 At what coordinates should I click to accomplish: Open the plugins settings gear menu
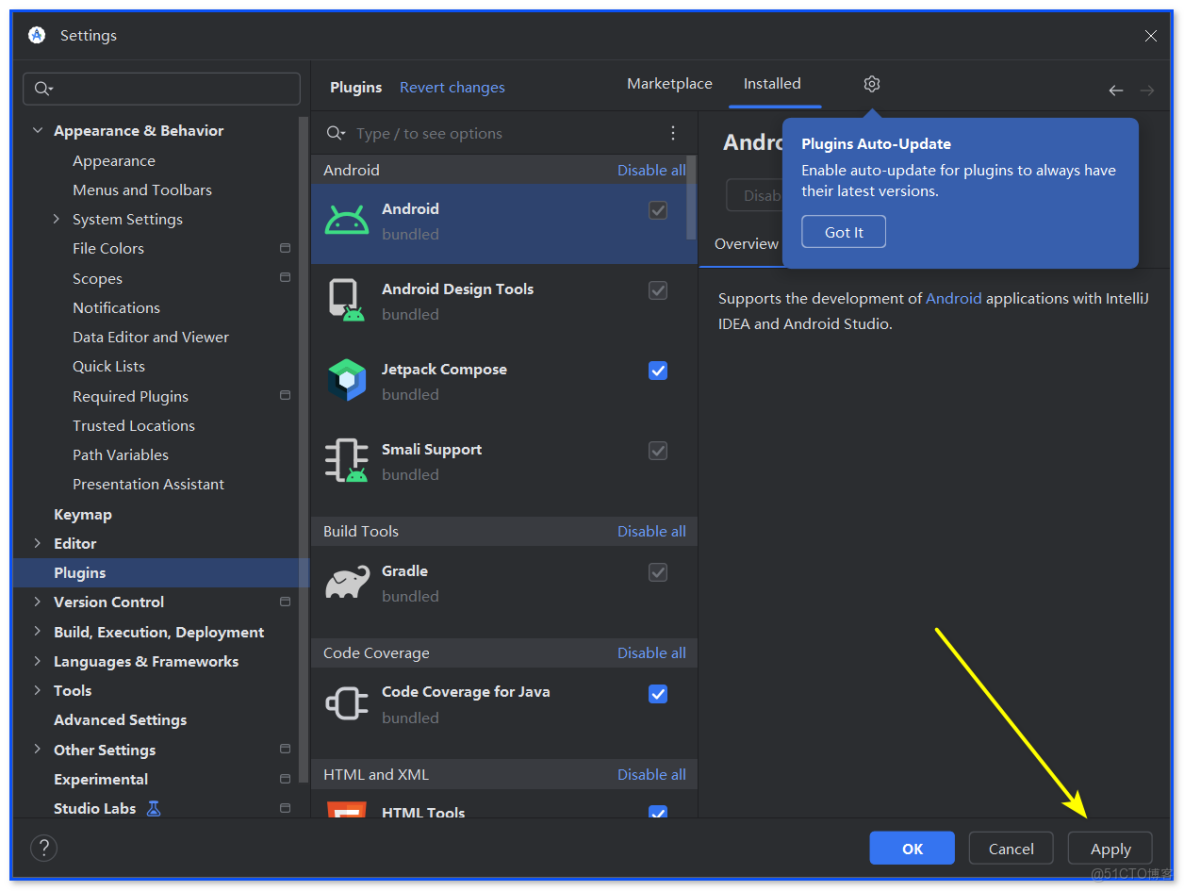(871, 84)
